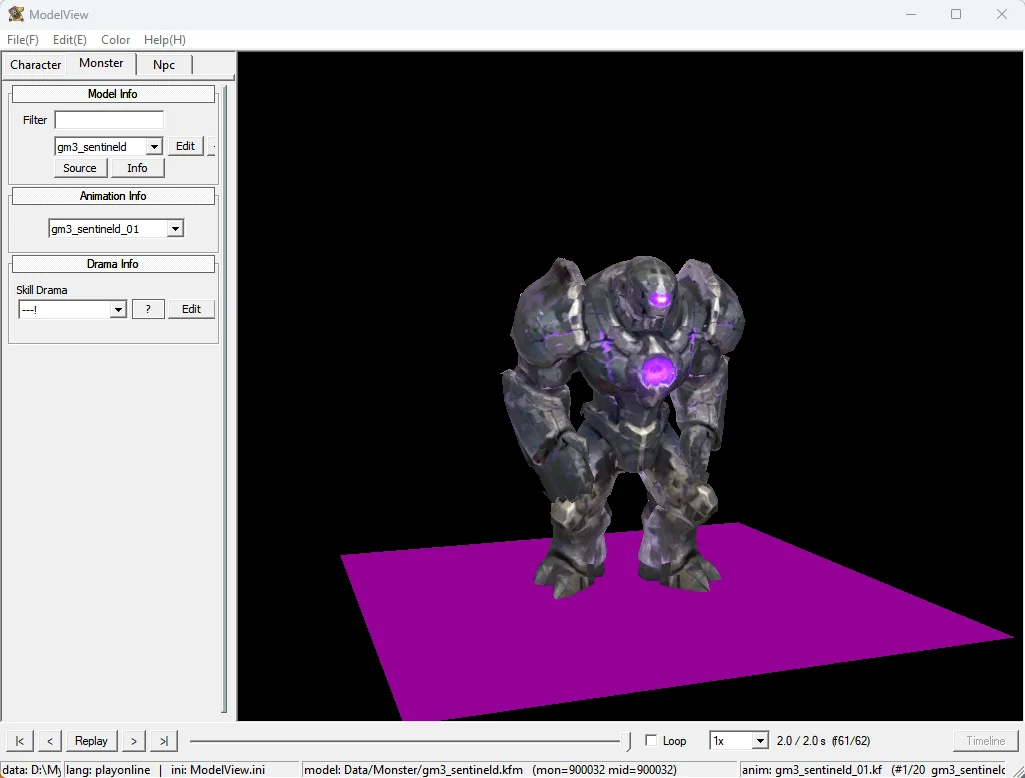Image resolution: width=1025 pixels, height=778 pixels.
Task: Step forward one frame
Action: tap(133, 741)
